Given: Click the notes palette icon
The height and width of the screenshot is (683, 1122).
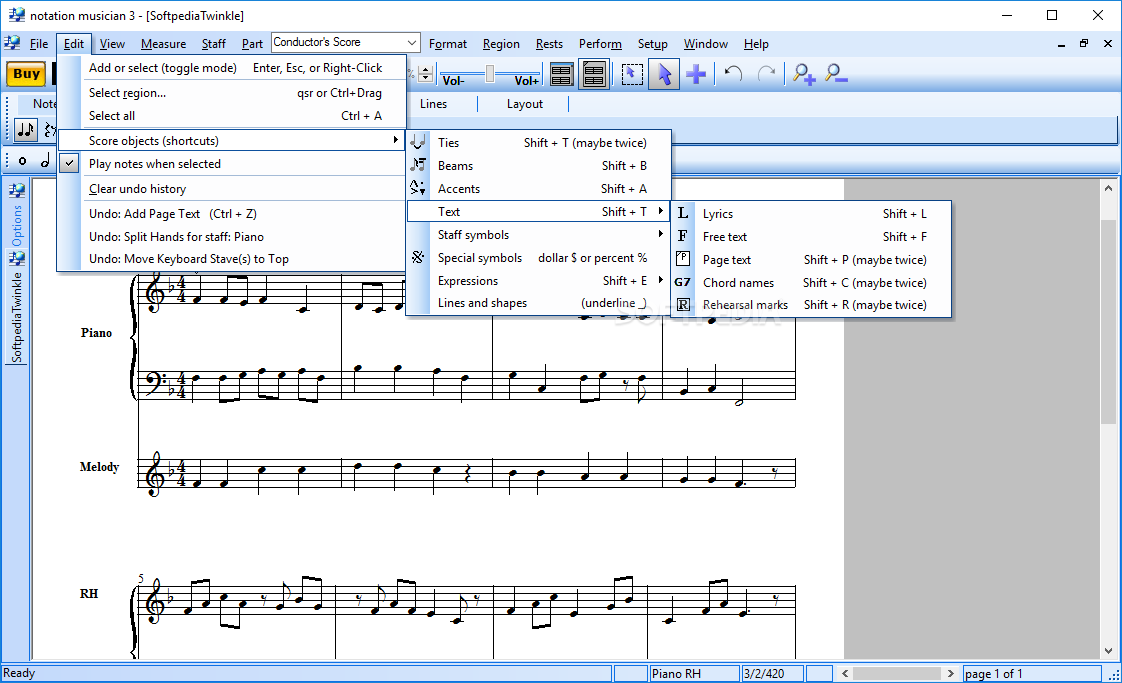Looking at the screenshot, I should 26,130.
